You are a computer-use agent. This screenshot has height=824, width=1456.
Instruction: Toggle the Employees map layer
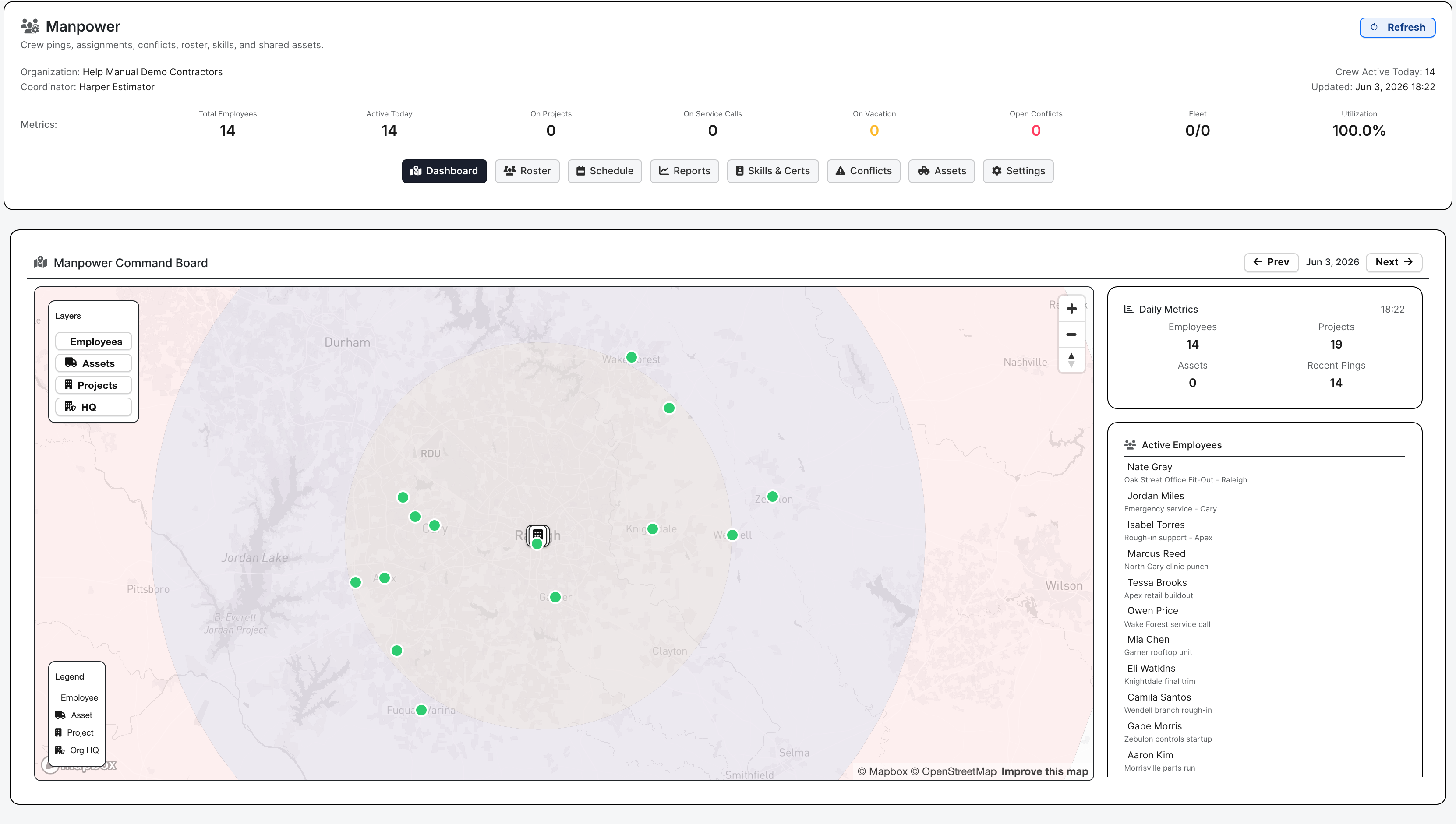[93, 341]
